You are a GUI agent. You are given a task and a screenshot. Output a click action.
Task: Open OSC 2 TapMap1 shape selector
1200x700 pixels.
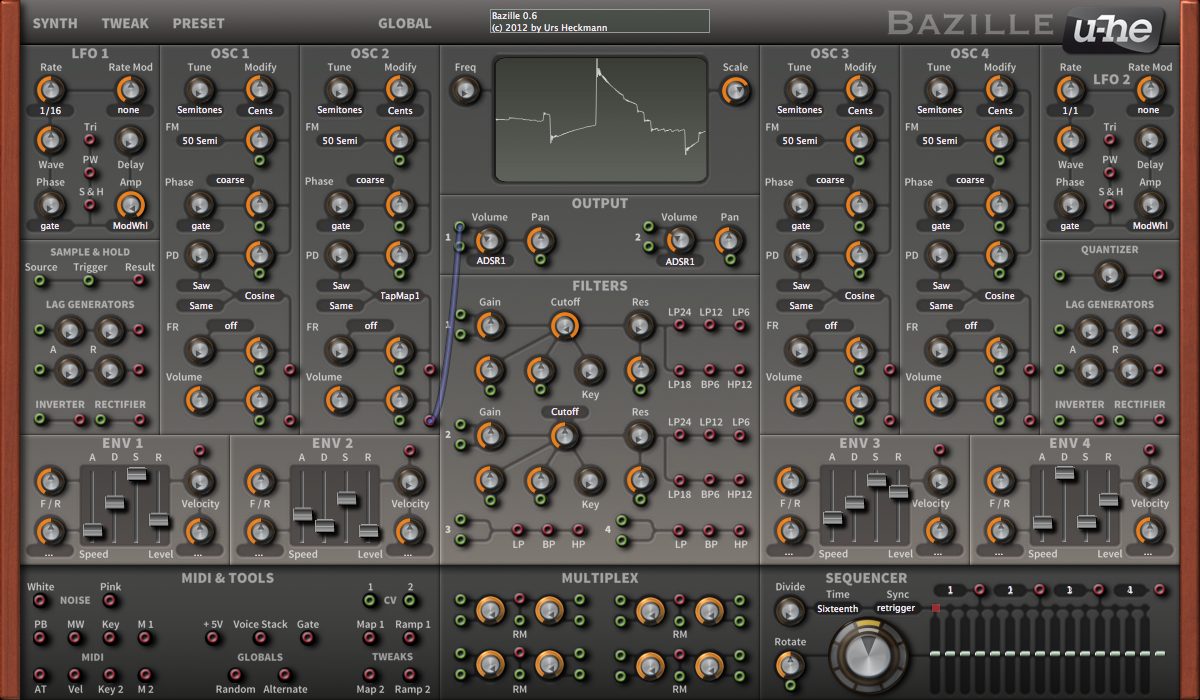(400, 296)
